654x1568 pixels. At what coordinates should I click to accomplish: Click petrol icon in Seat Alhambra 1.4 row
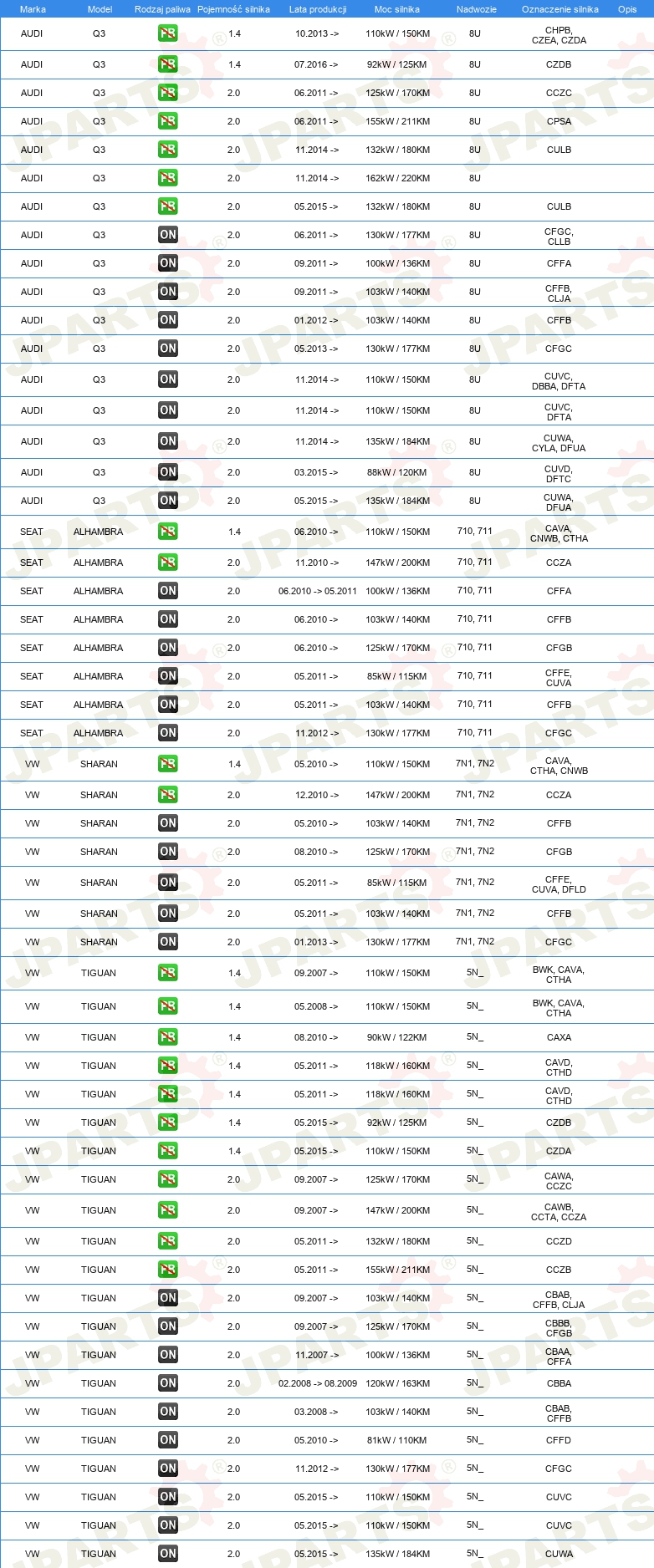click(x=168, y=532)
